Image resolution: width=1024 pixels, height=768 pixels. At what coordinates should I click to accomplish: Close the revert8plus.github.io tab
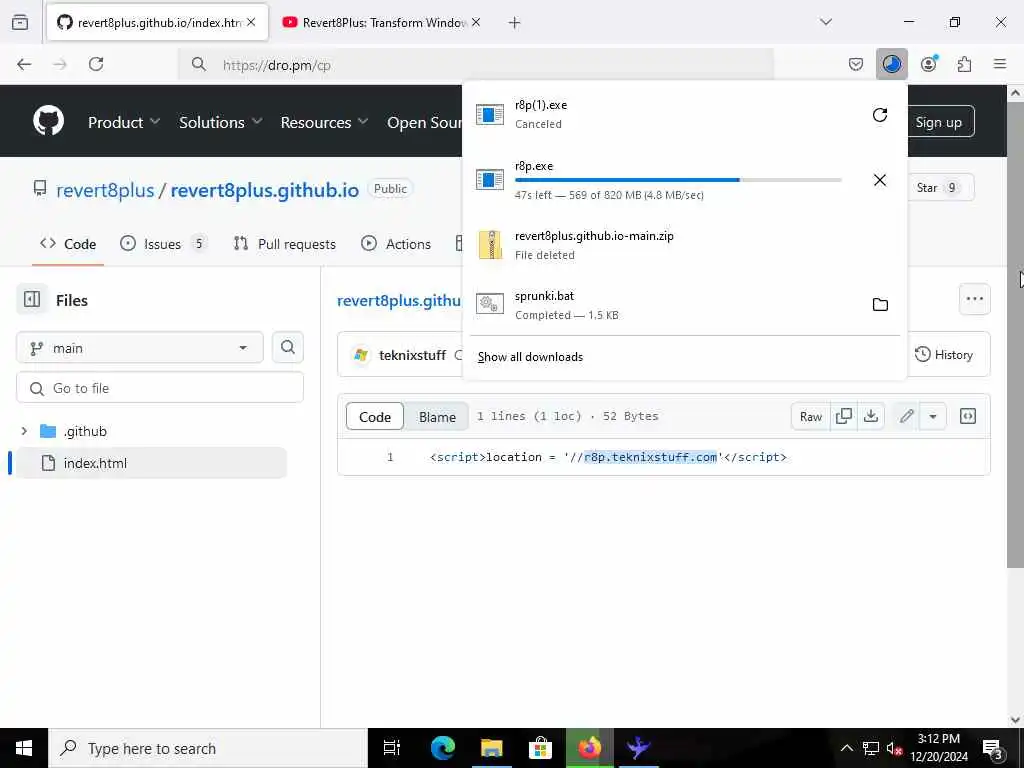tap(251, 22)
